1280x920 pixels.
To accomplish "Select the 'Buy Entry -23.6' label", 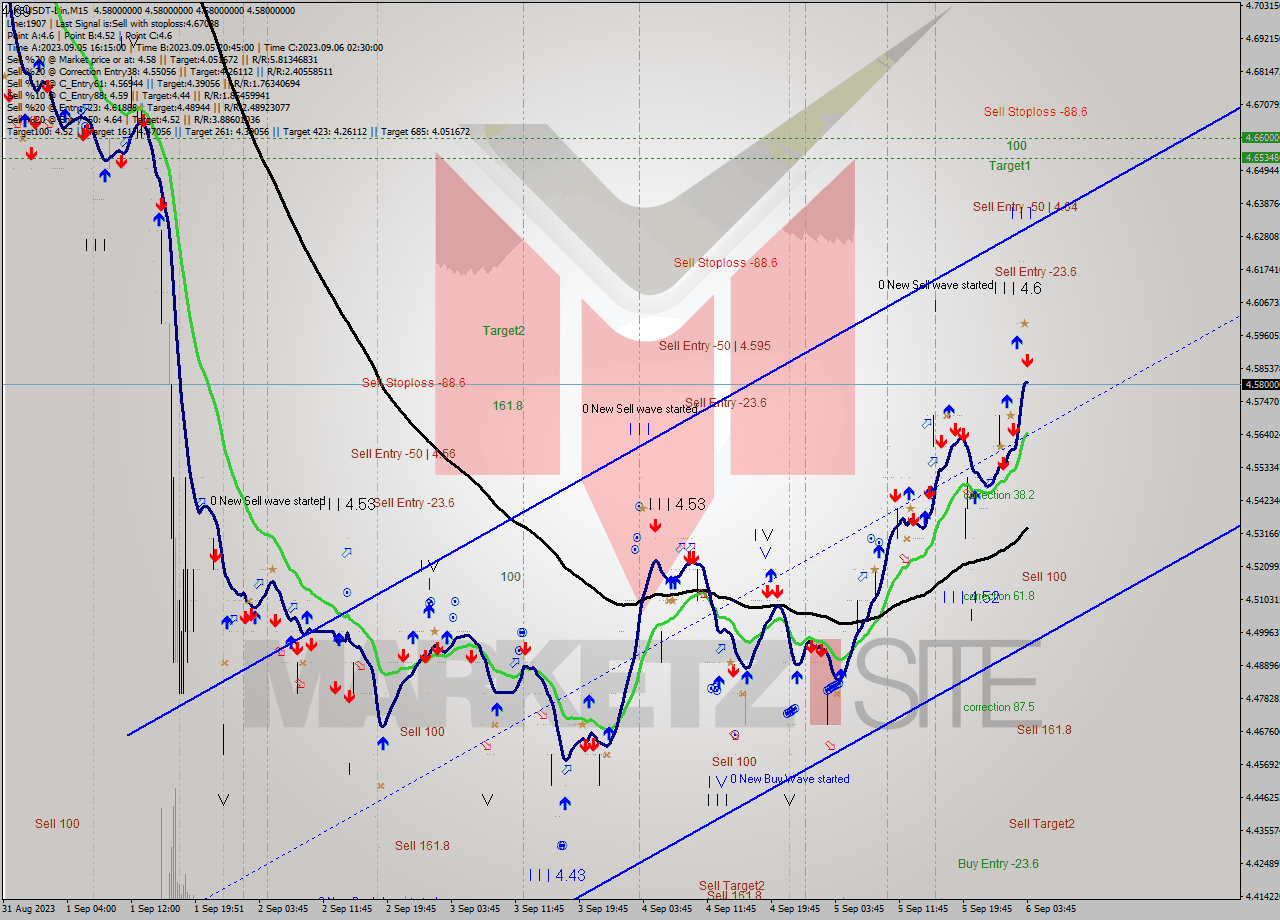I will (998, 864).
